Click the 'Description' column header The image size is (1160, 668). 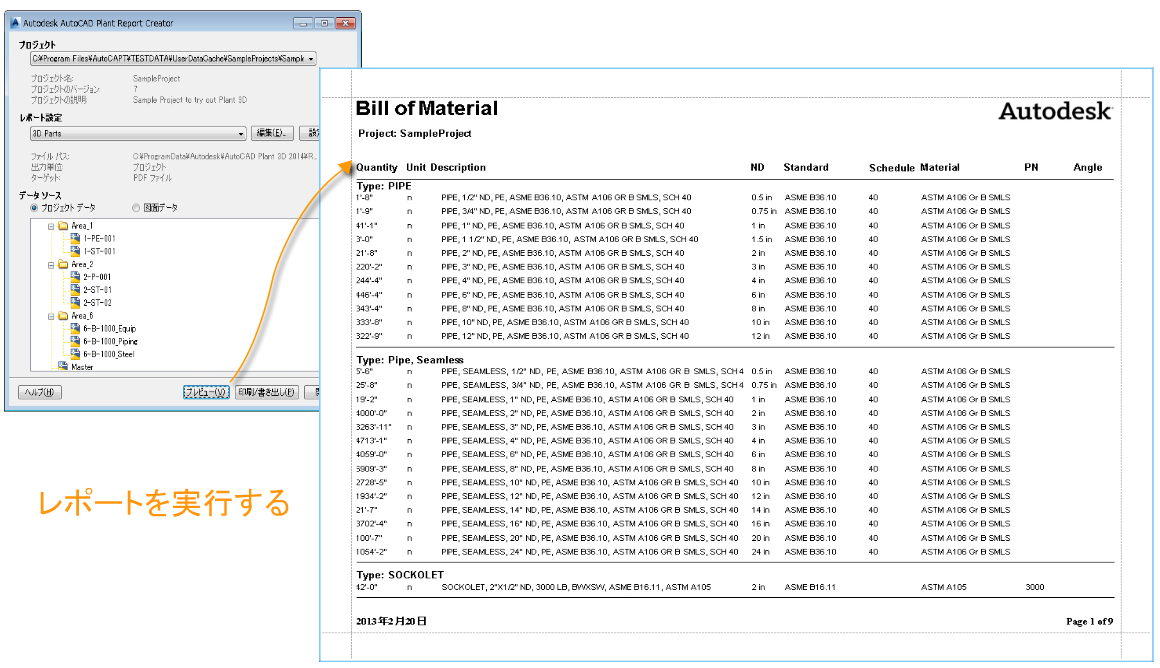coord(458,167)
